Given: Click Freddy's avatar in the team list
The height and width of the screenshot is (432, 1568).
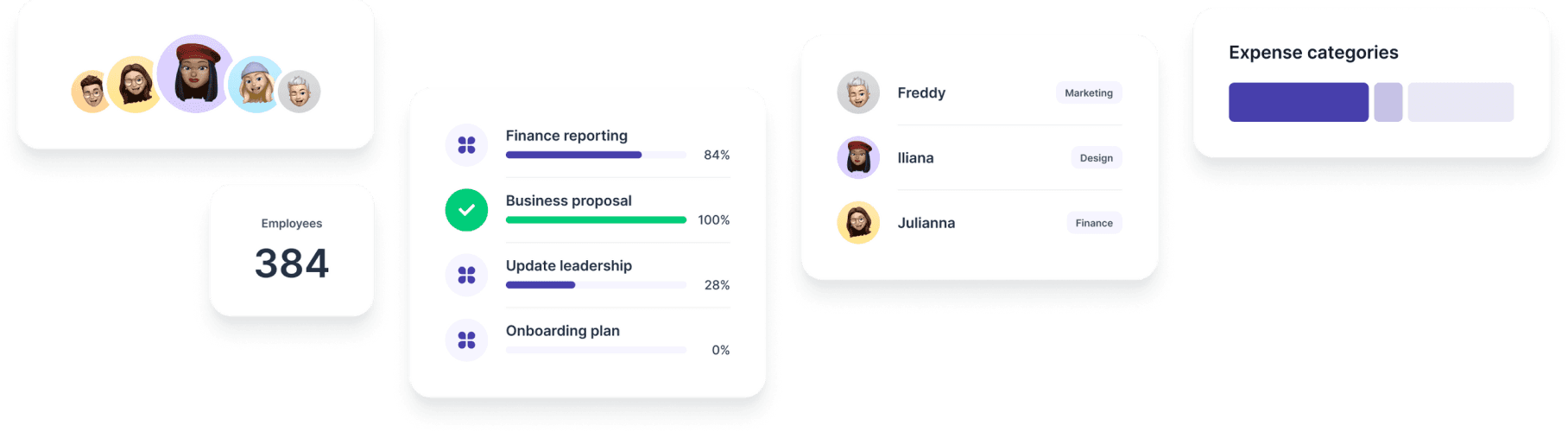Looking at the screenshot, I should coord(858,92).
